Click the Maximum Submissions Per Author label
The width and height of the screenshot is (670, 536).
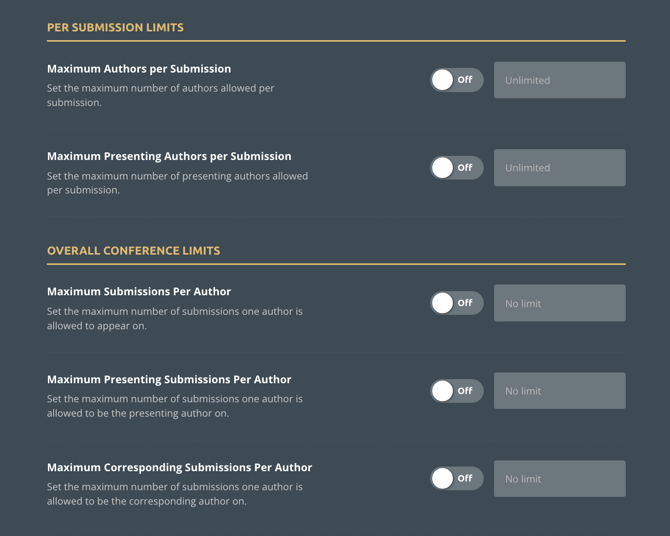pyautogui.click(x=139, y=291)
